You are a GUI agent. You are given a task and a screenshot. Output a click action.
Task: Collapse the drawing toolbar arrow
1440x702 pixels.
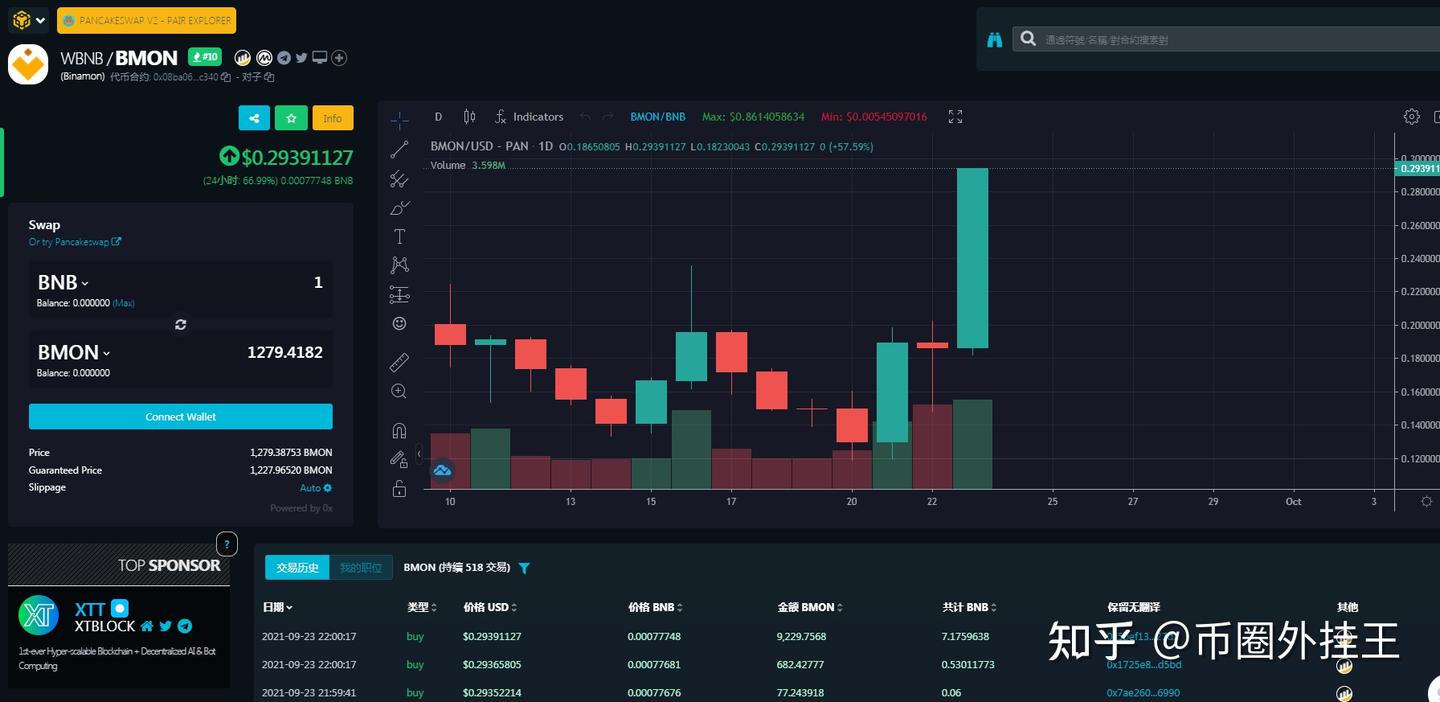click(x=419, y=454)
